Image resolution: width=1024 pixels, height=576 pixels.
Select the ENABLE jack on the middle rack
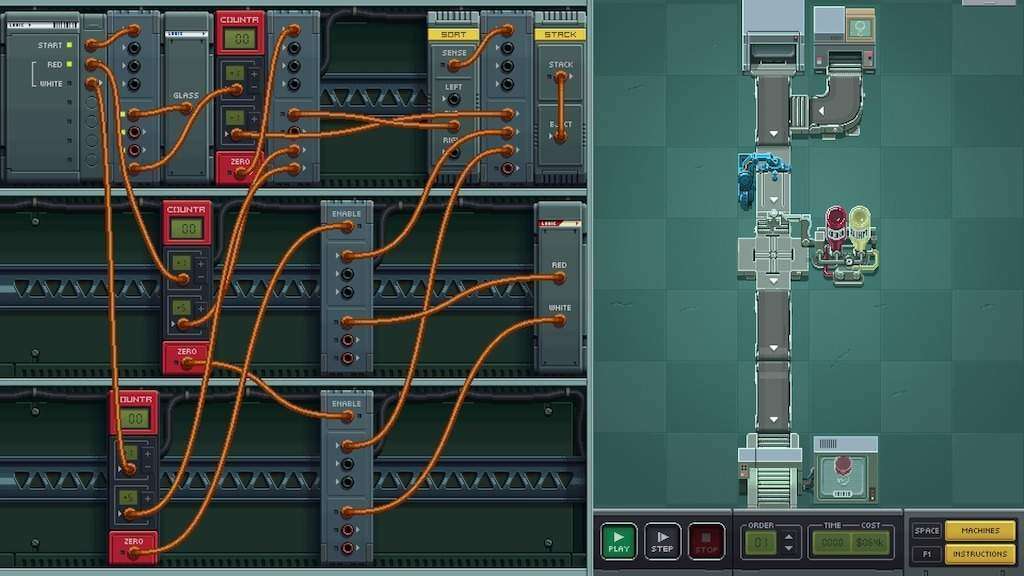(347, 227)
